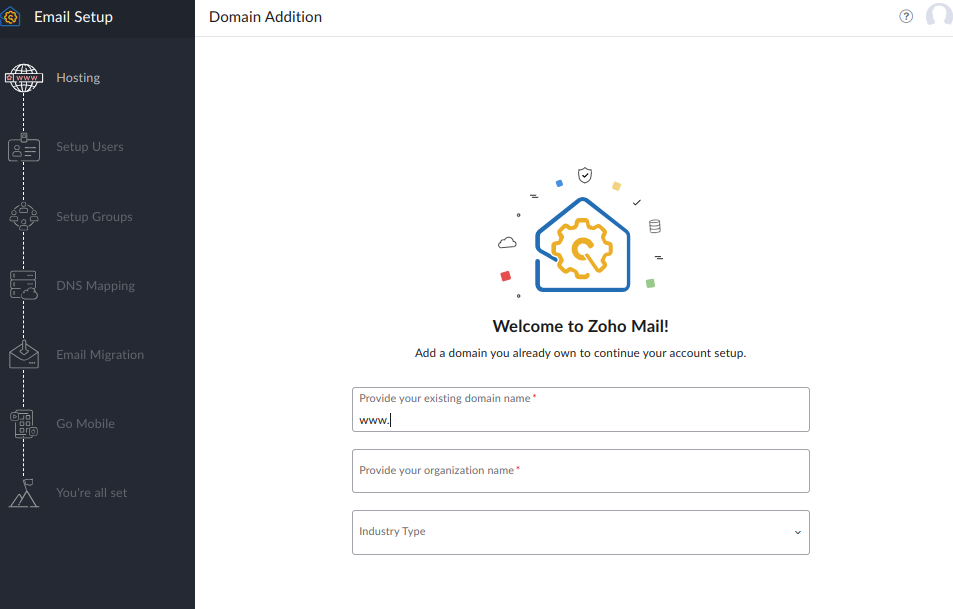Click the Hosting globe icon
This screenshot has width=953, height=609.
[x=24, y=78]
